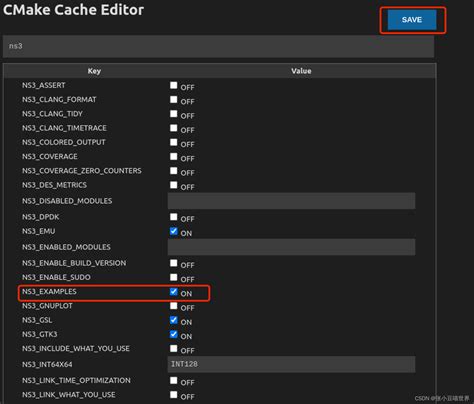
Task: Click the NS3_ENABLED_MODULES value field
Action: click(291, 247)
